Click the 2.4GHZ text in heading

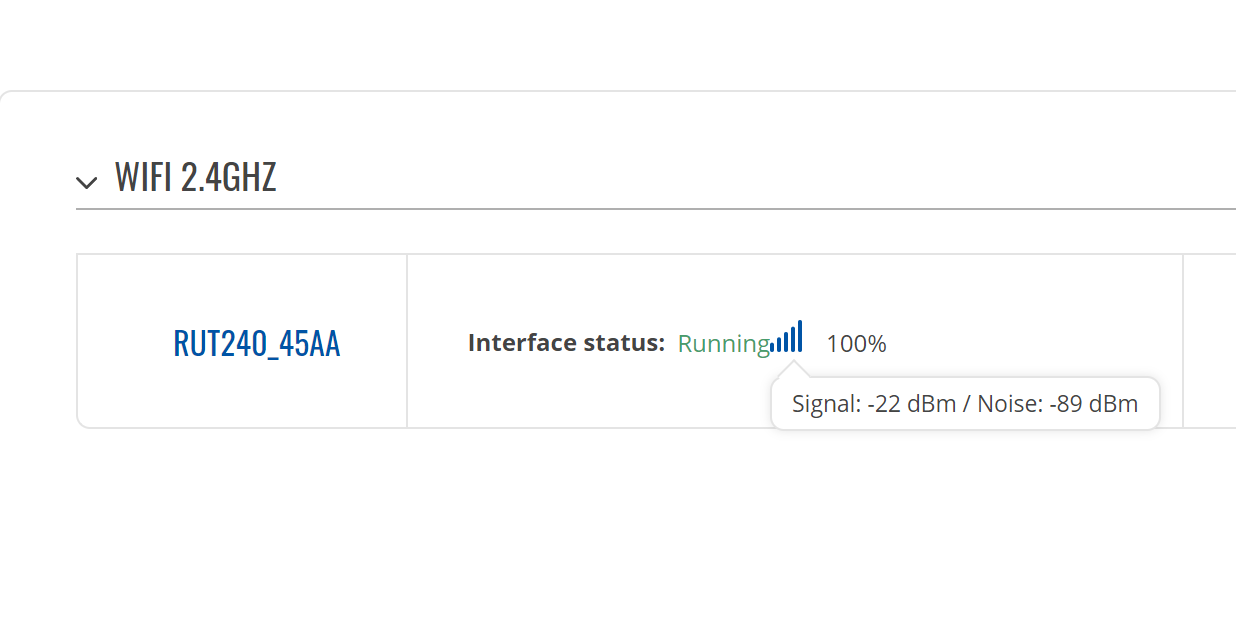[229, 177]
